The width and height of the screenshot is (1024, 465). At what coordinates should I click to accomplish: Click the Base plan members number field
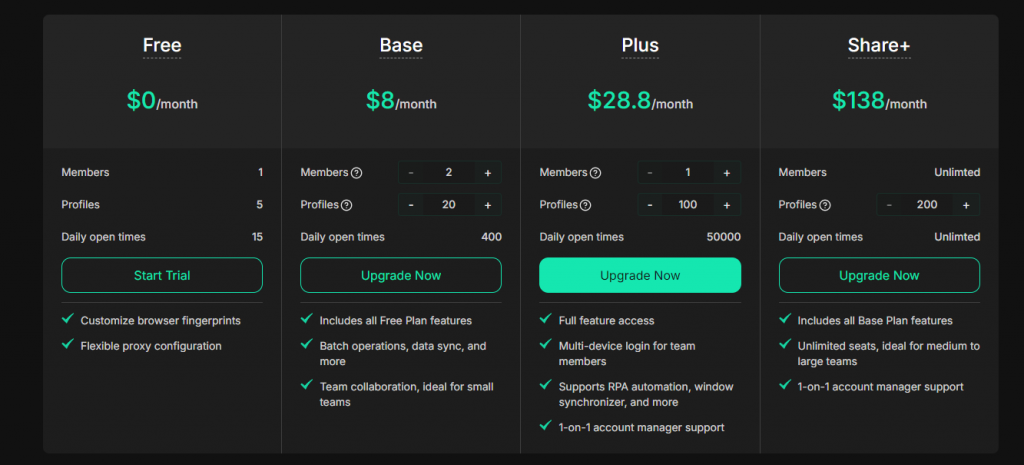[x=449, y=173]
